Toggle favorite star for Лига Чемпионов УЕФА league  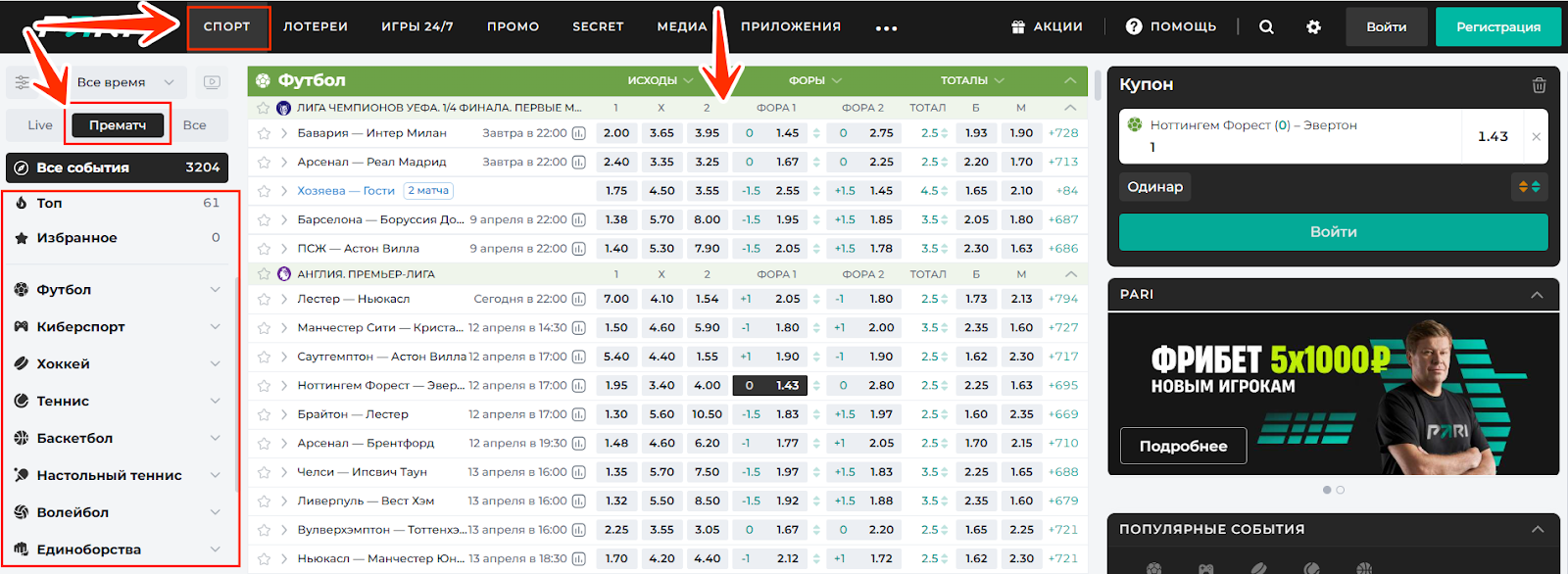click(x=264, y=108)
